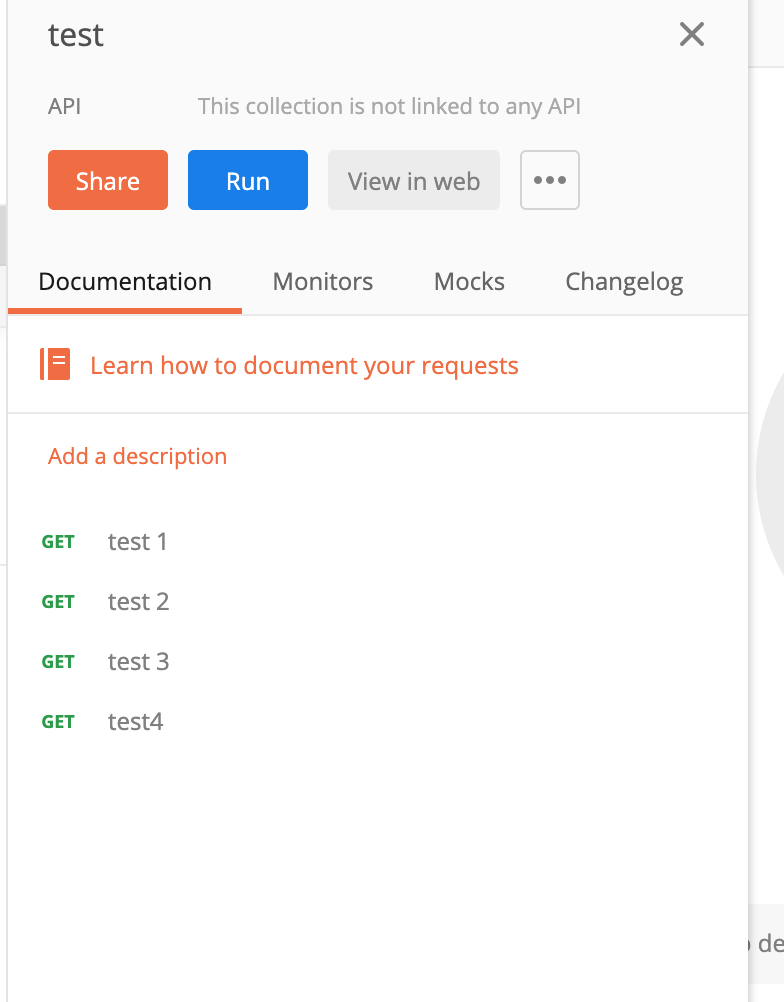Open the test 2 request
The height and width of the screenshot is (1002, 784).
[138, 602]
